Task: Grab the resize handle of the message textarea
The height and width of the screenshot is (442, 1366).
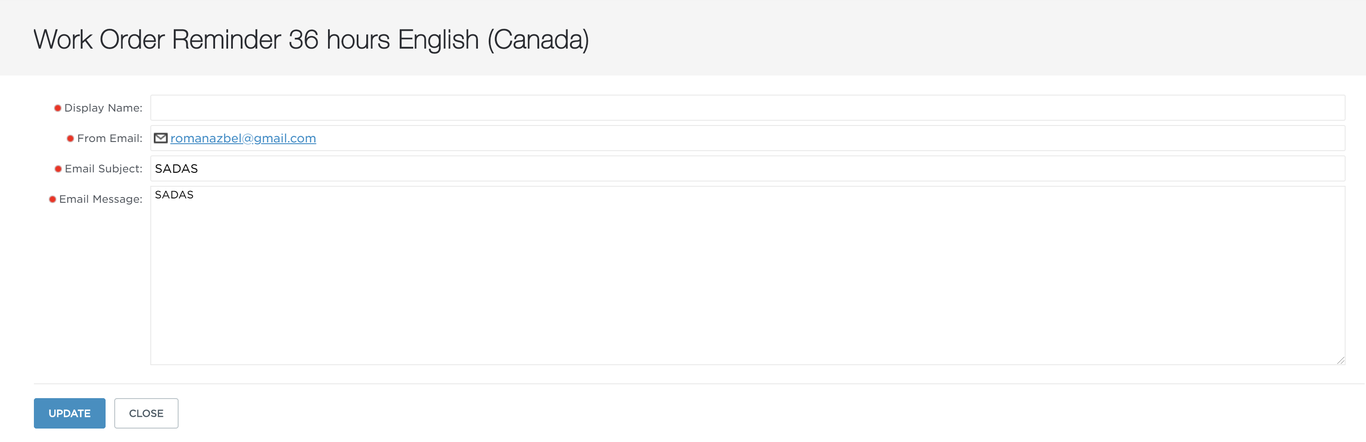Action: point(1340,360)
